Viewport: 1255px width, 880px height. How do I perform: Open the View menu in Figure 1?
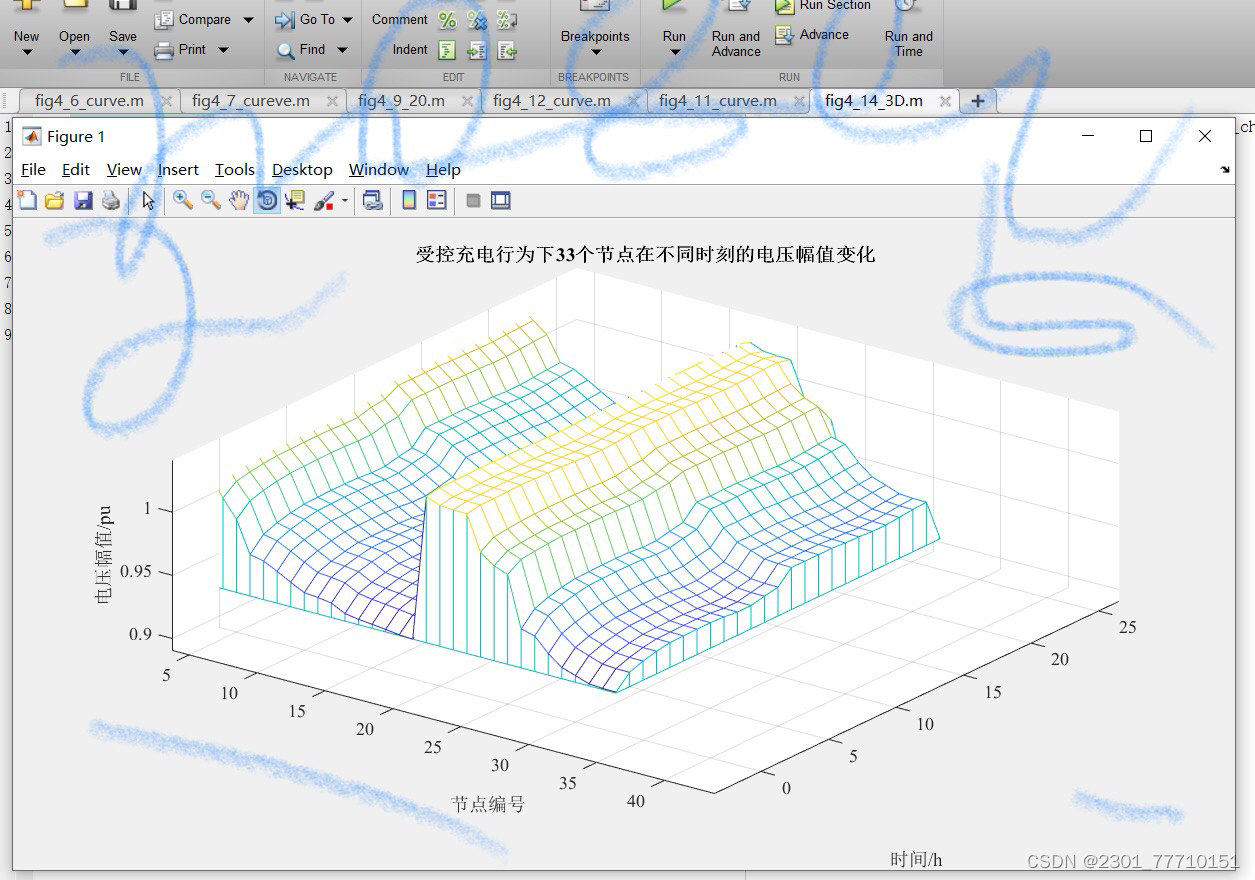[x=124, y=170]
